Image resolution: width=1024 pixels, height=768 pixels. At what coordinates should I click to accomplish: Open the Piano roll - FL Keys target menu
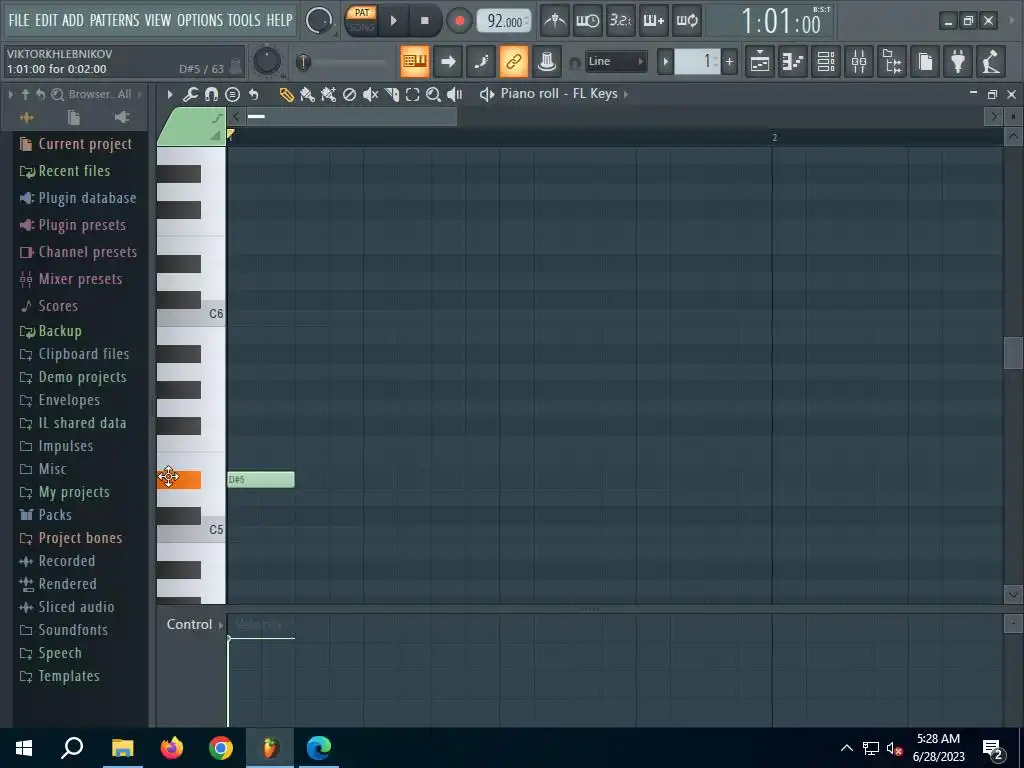[559, 94]
